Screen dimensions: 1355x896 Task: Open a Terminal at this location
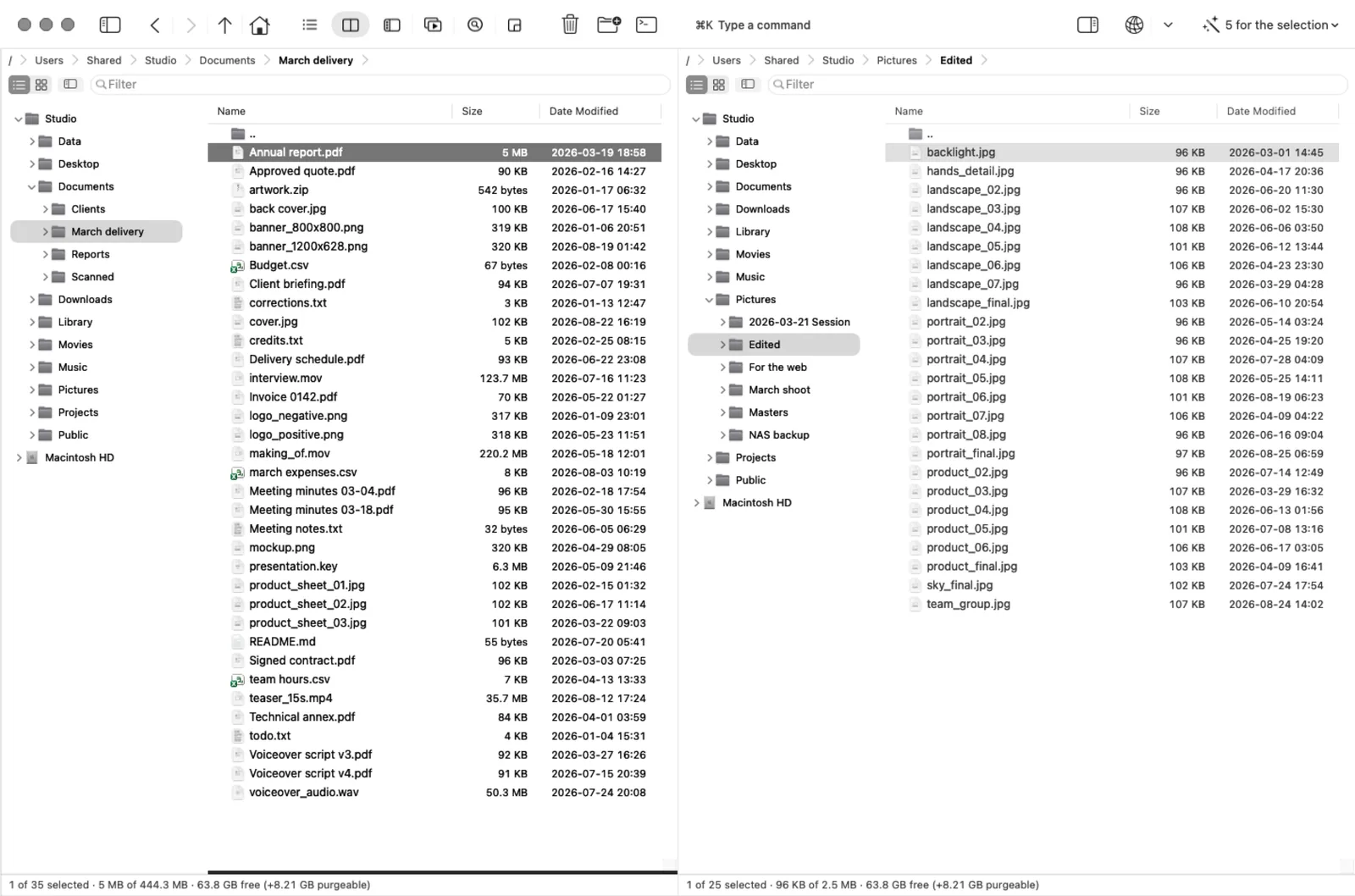pyautogui.click(x=646, y=25)
